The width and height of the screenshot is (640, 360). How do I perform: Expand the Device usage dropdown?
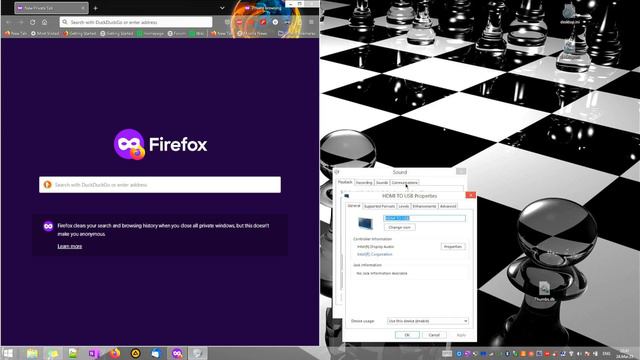click(427, 321)
